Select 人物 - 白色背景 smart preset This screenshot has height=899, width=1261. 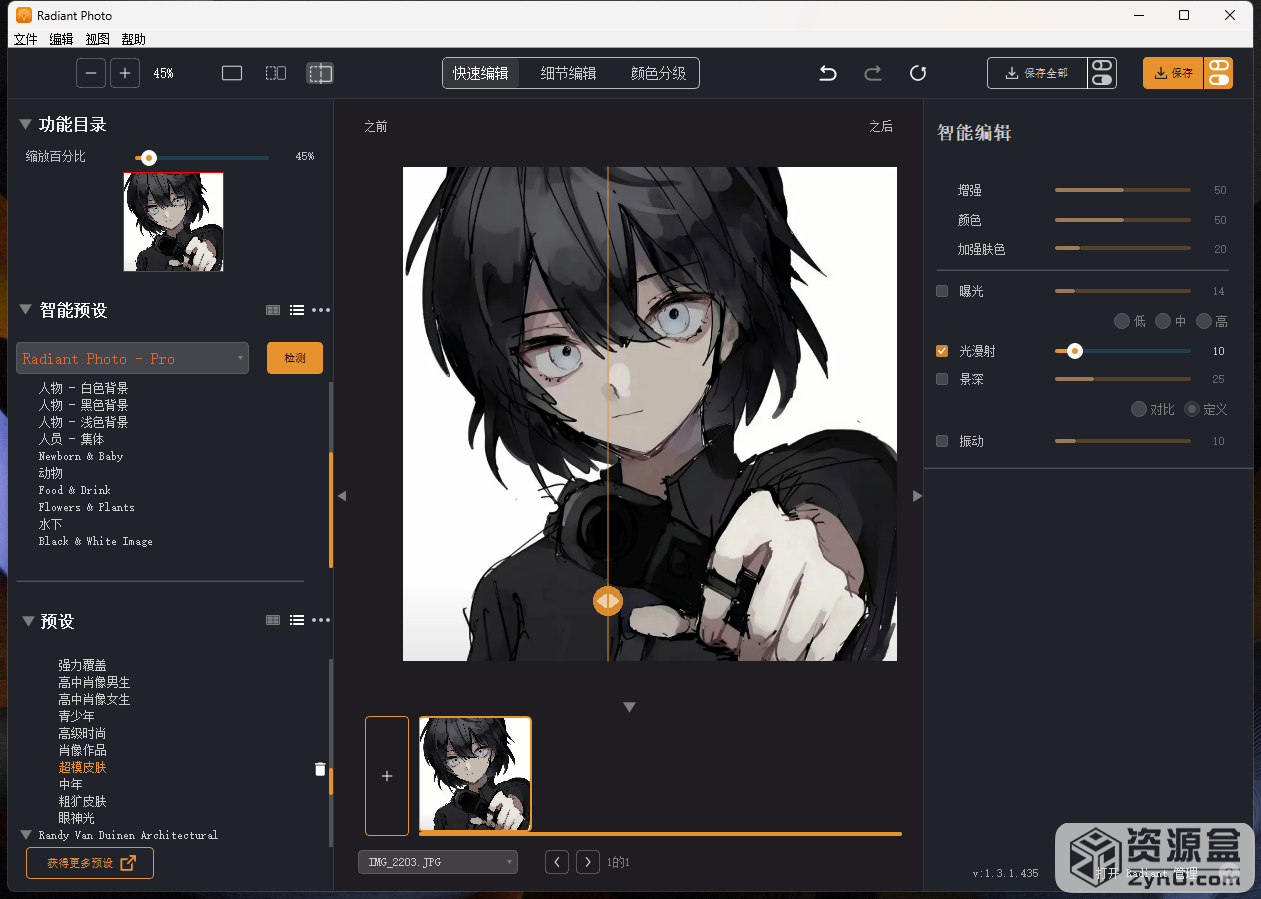click(x=84, y=388)
